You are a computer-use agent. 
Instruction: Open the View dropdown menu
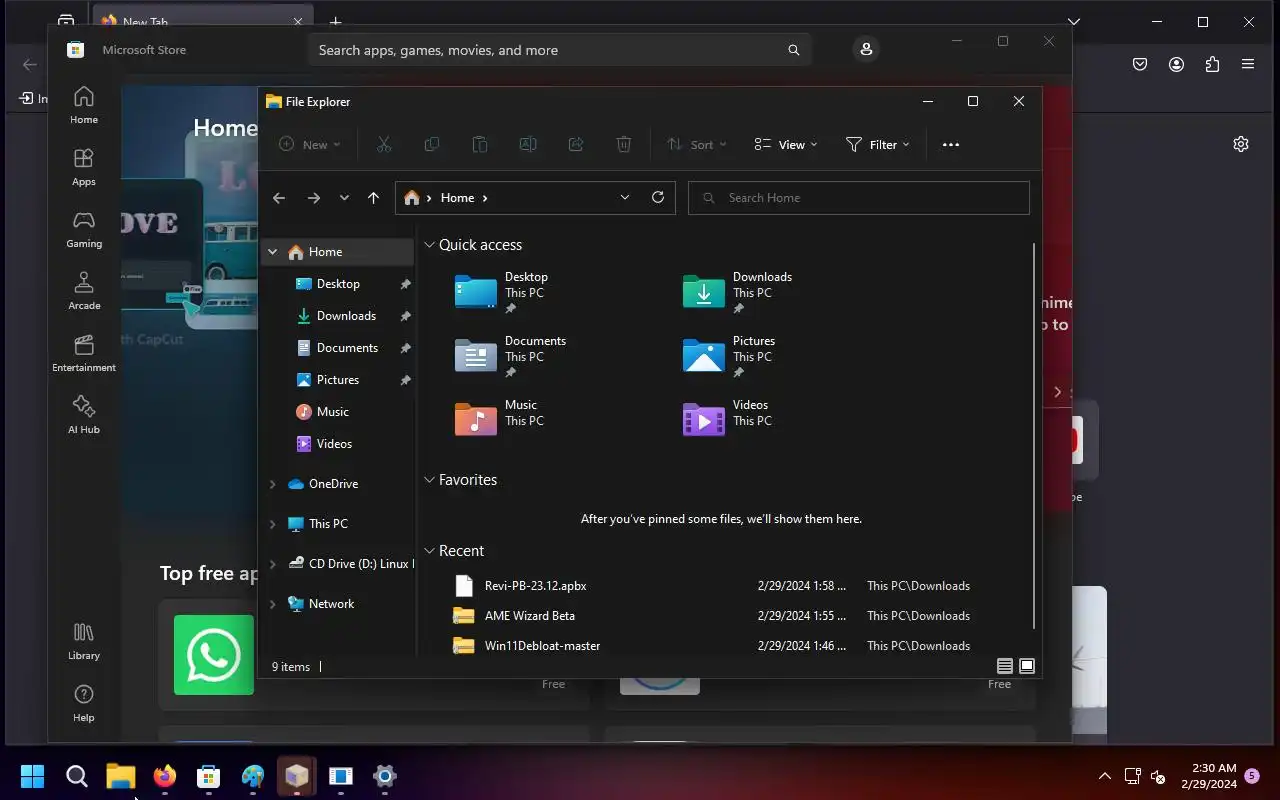click(x=786, y=145)
